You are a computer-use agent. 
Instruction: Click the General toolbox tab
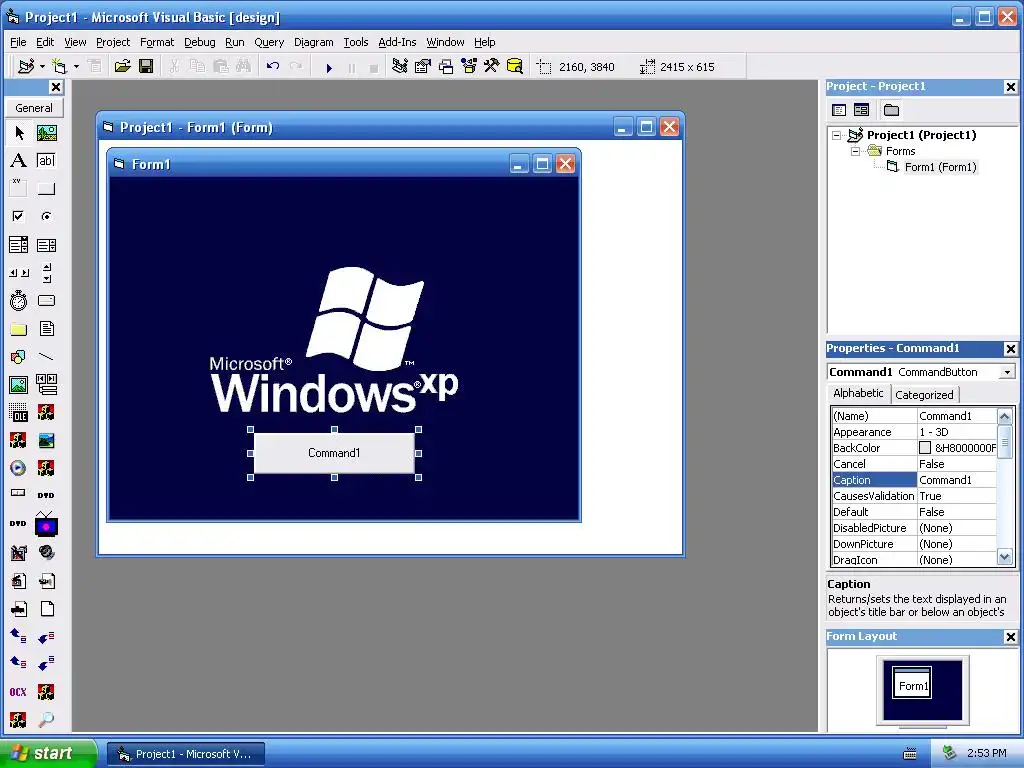34,108
